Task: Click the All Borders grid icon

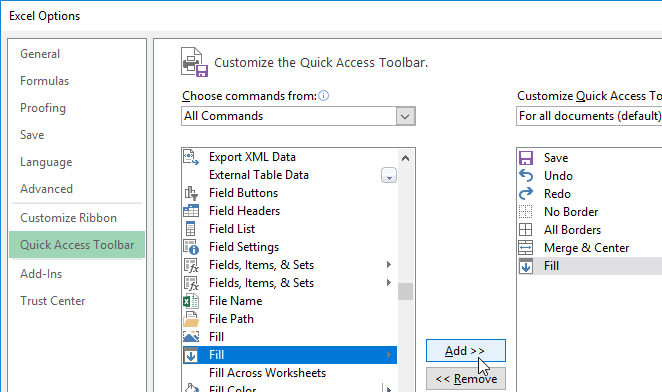Action: [526, 230]
